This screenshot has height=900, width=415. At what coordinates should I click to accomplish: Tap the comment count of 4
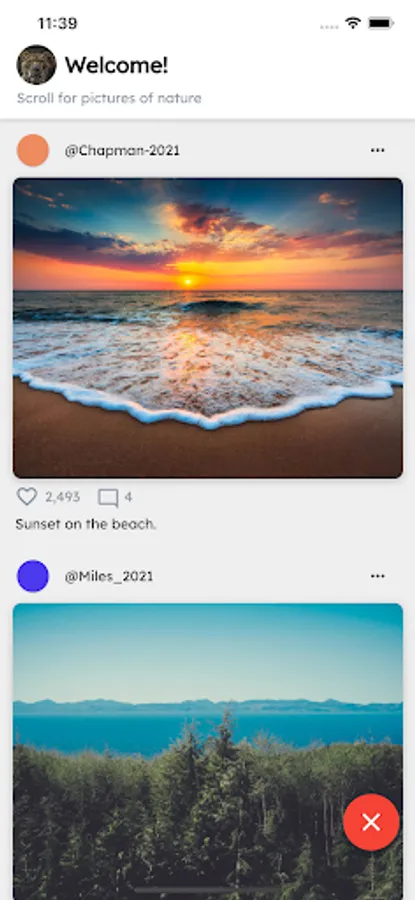pos(128,497)
